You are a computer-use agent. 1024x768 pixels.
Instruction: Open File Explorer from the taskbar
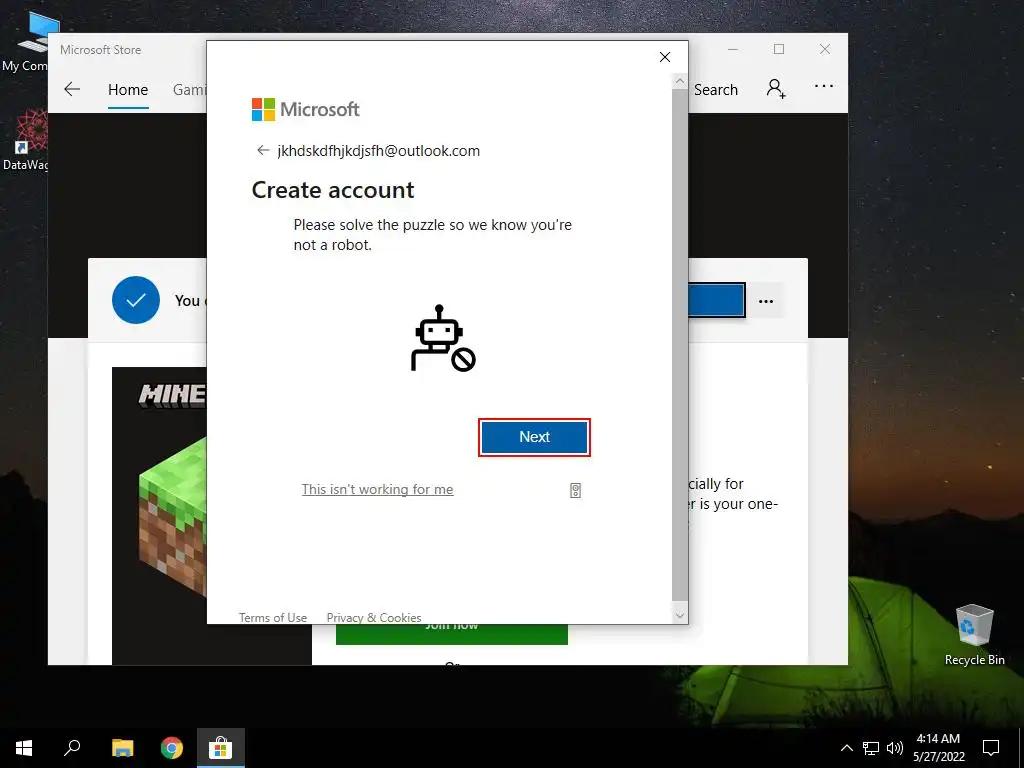[x=122, y=748]
